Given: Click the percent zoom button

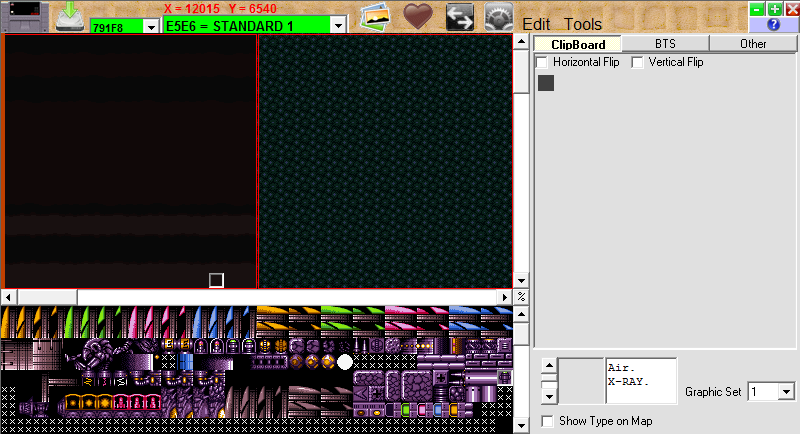Looking at the screenshot, I should 521,297.
